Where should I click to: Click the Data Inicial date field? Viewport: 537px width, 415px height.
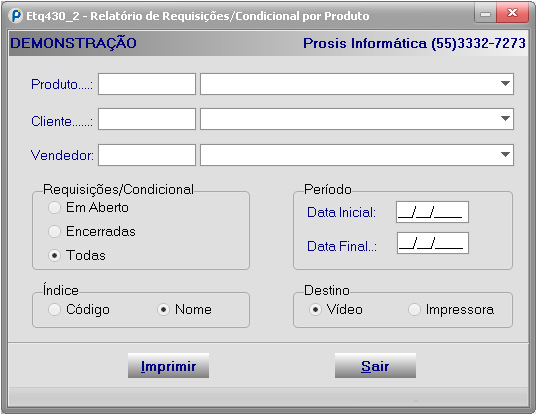(432, 212)
